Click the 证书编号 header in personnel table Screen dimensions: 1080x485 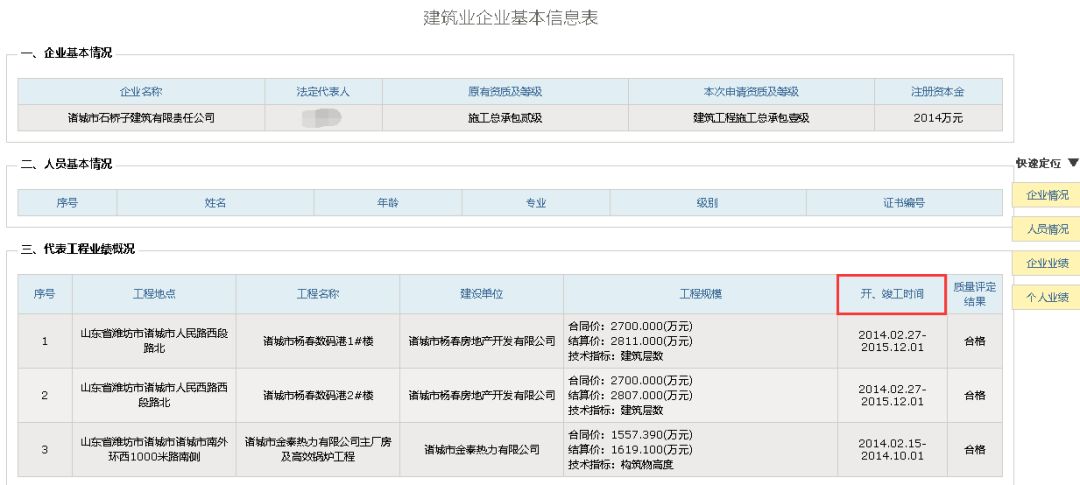pyautogui.click(x=903, y=202)
